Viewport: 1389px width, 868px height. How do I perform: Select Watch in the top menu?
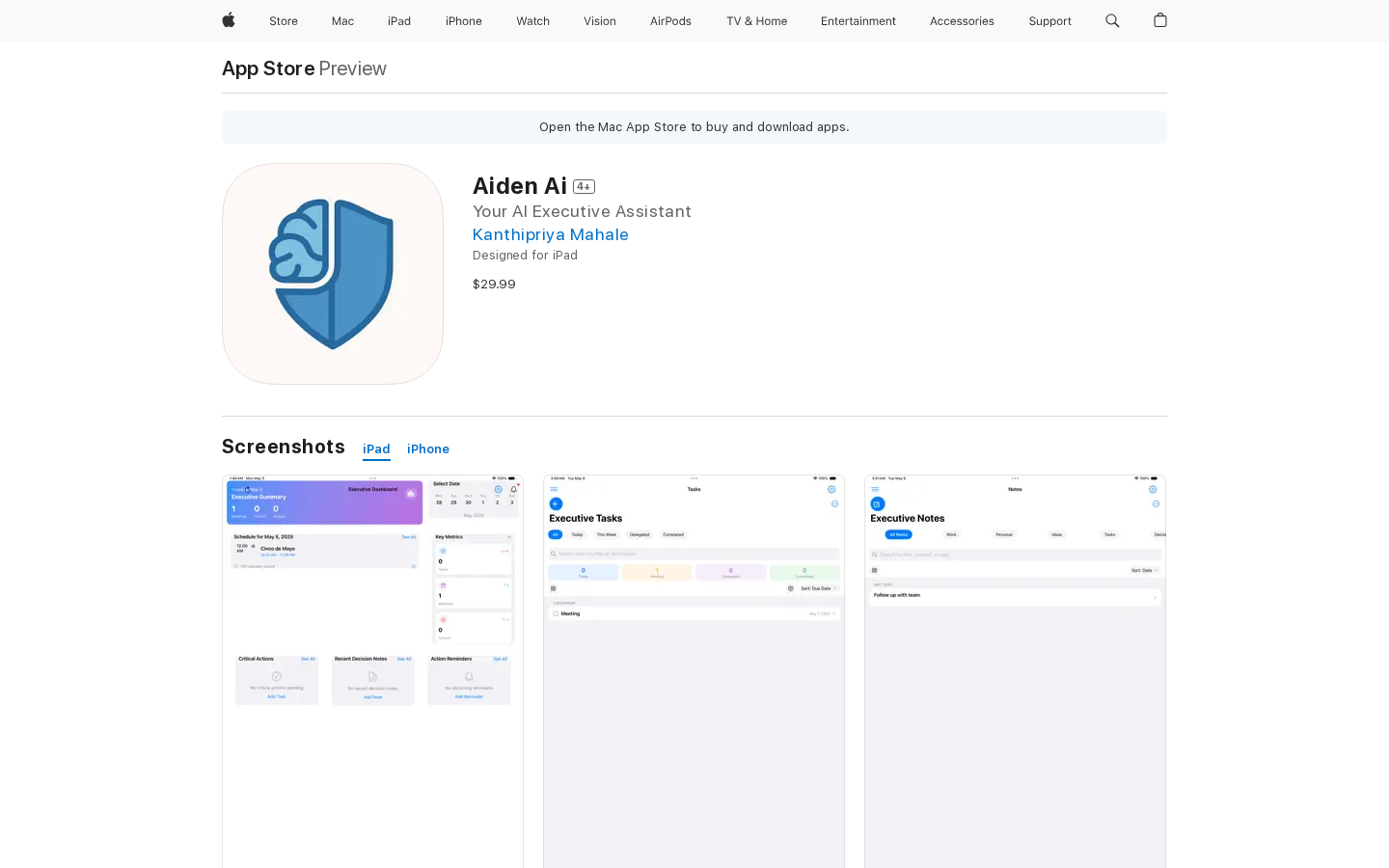pos(532,21)
